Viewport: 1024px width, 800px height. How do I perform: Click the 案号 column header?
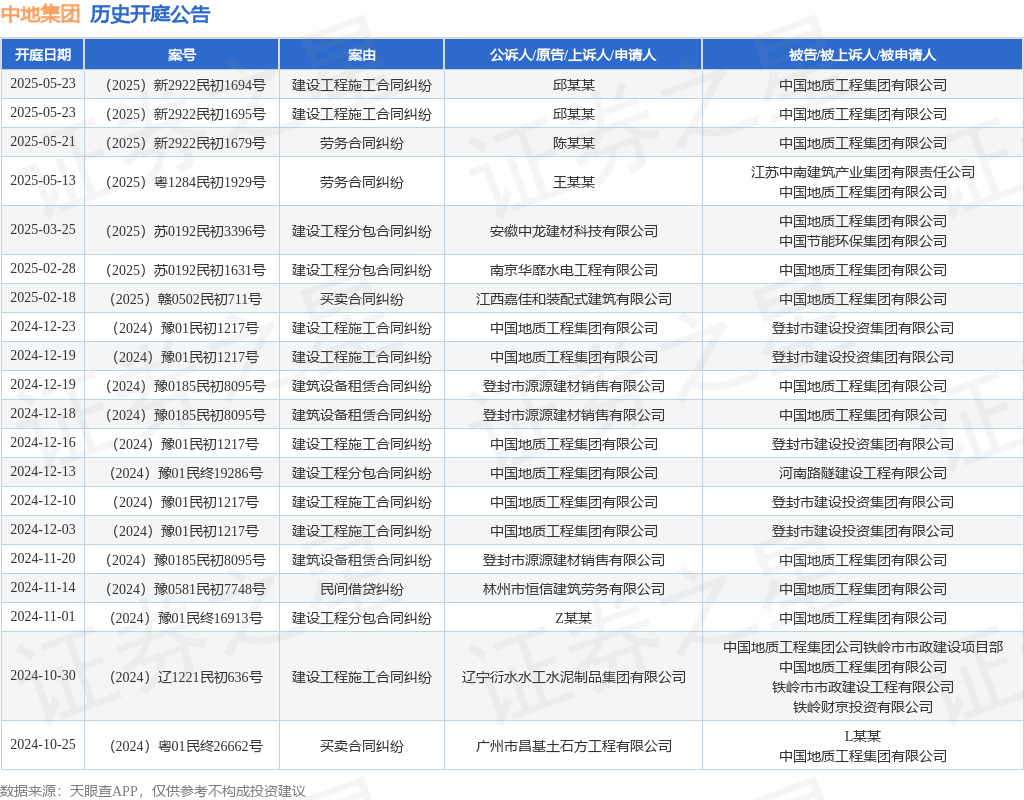(182, 55)
